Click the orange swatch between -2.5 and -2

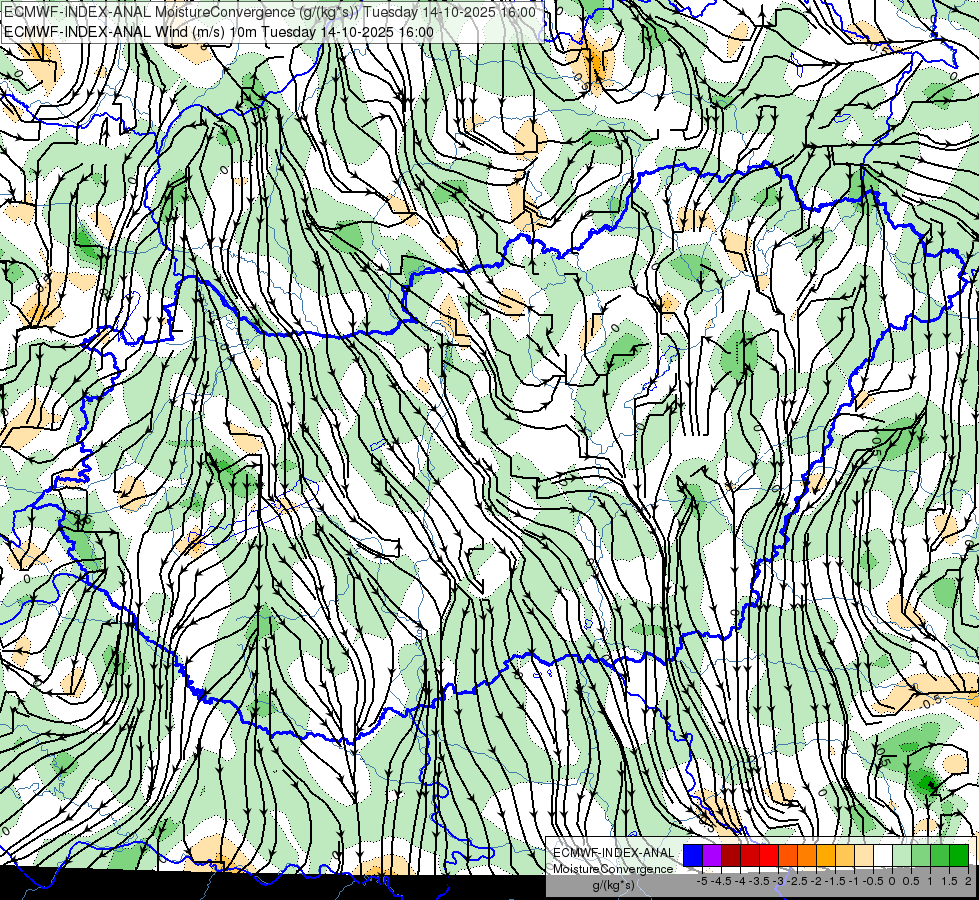point(807,856)
